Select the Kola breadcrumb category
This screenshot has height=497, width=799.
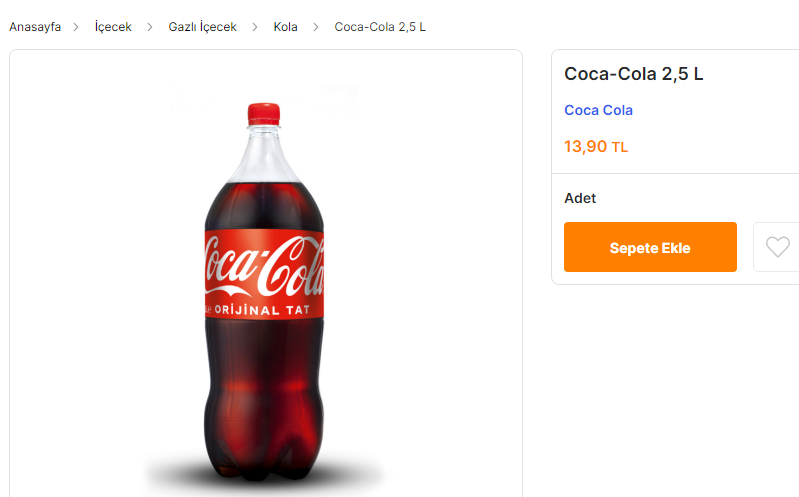[x=286, y=27]
